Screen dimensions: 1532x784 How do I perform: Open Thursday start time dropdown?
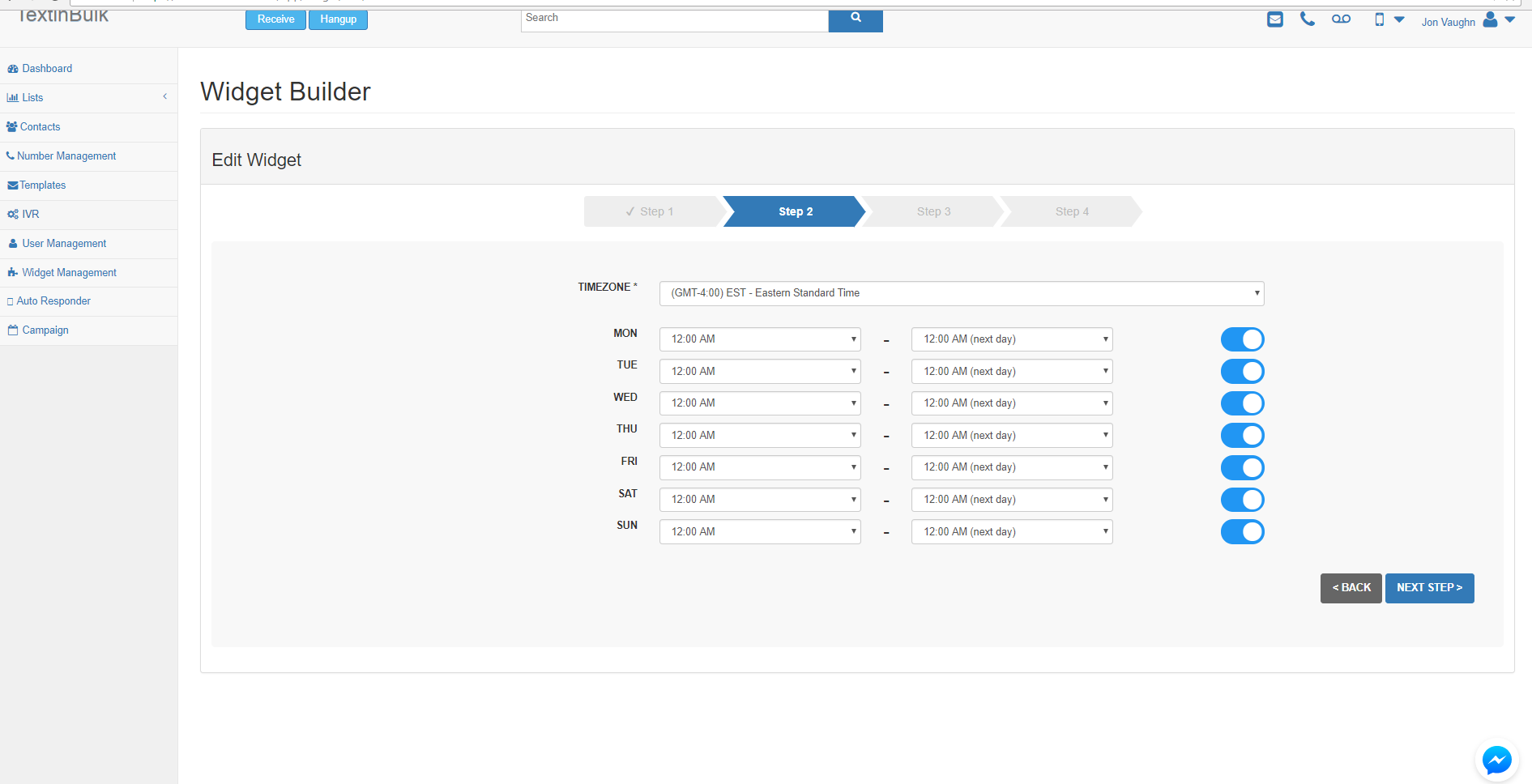[760, 436]
